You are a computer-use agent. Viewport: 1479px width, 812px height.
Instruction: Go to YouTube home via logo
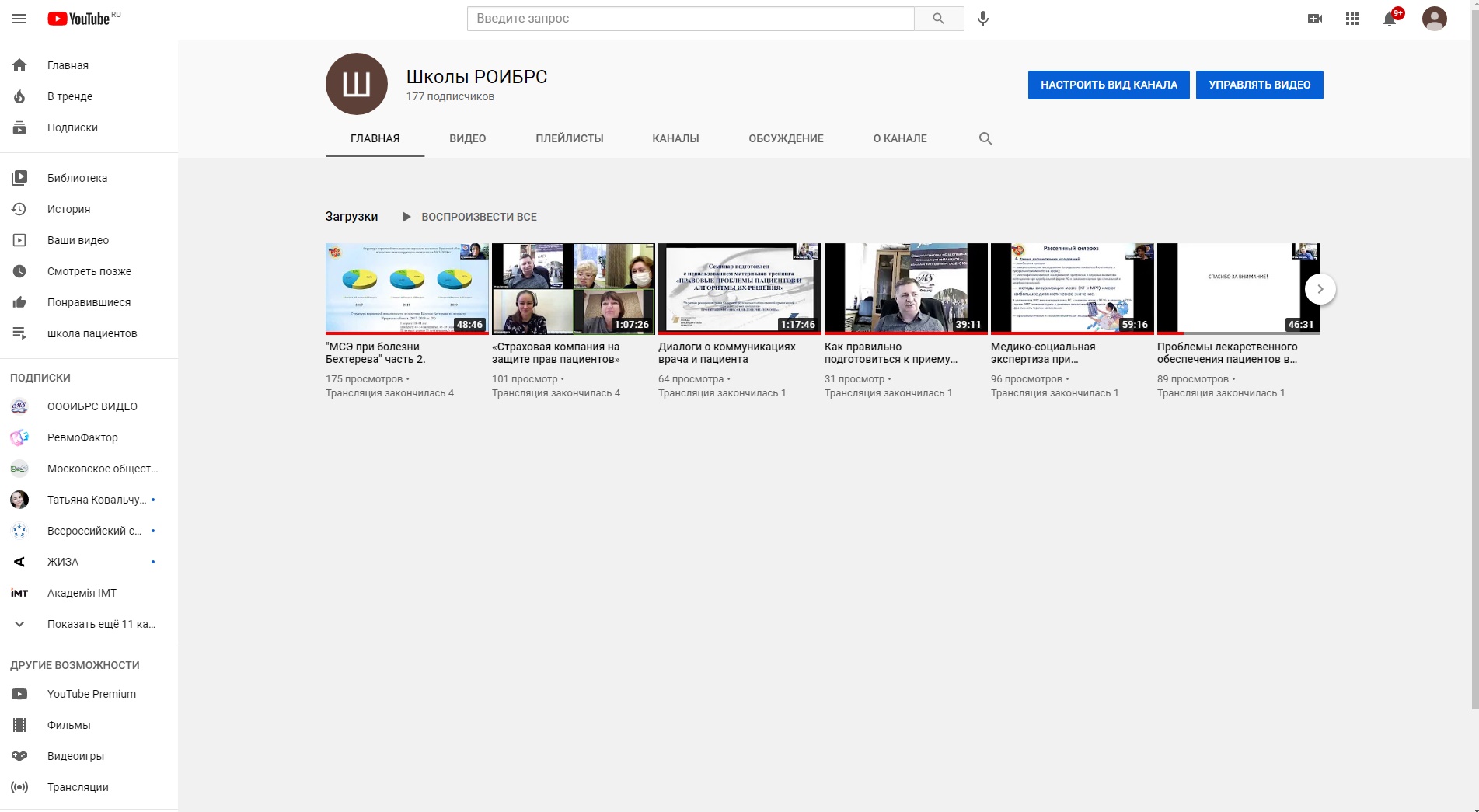coord(78,19)
